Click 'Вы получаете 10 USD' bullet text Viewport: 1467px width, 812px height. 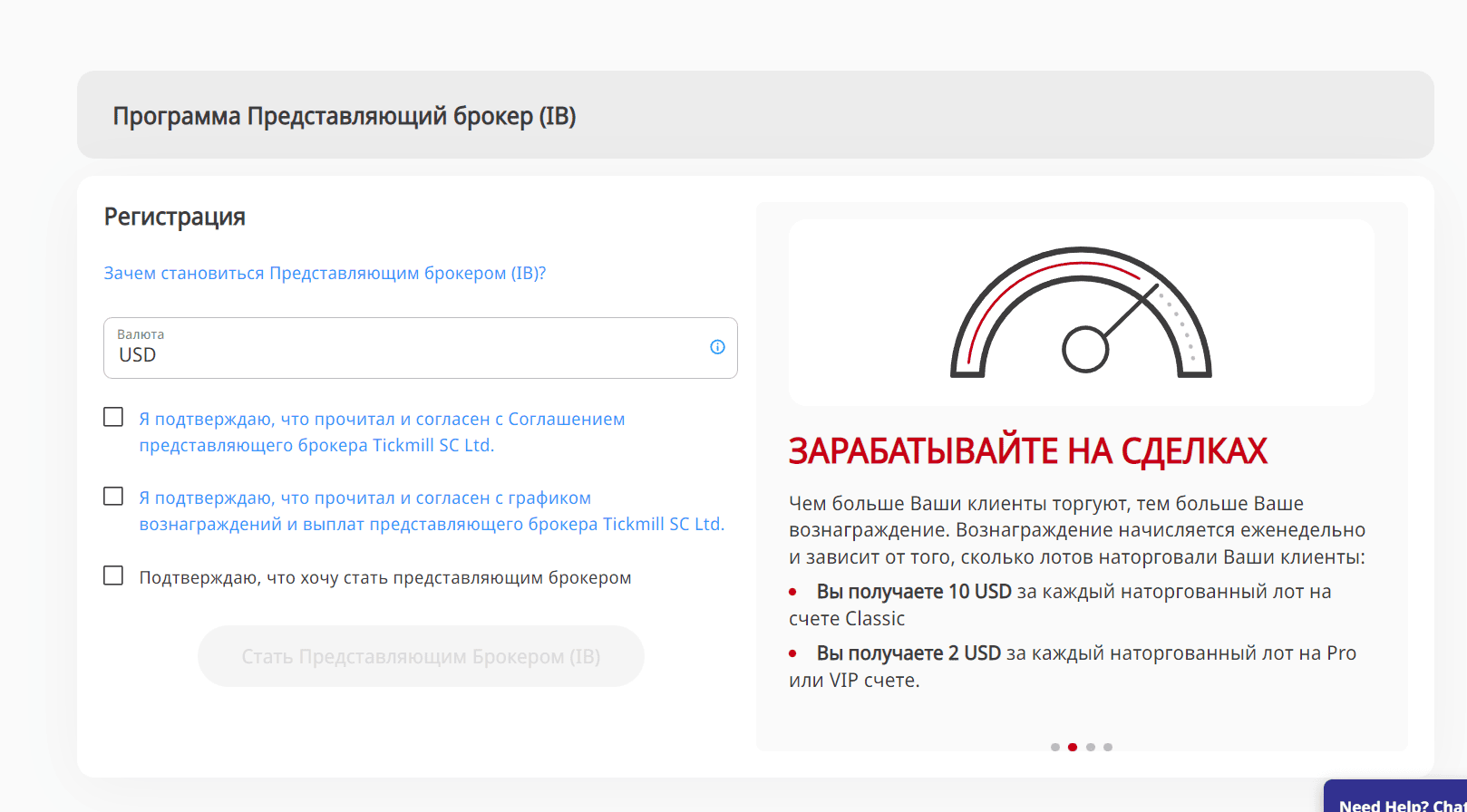point(914,592)
